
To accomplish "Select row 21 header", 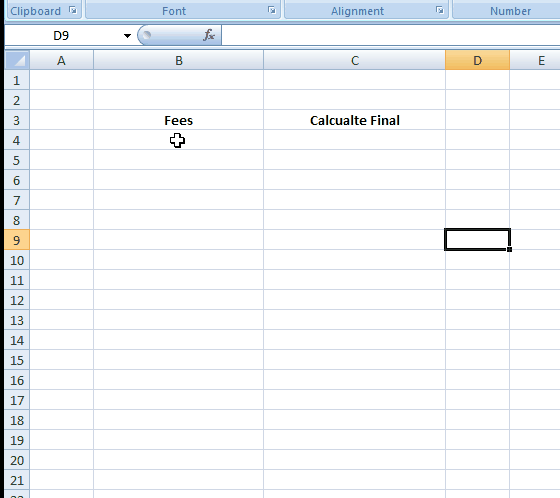I will click(17, 480).
